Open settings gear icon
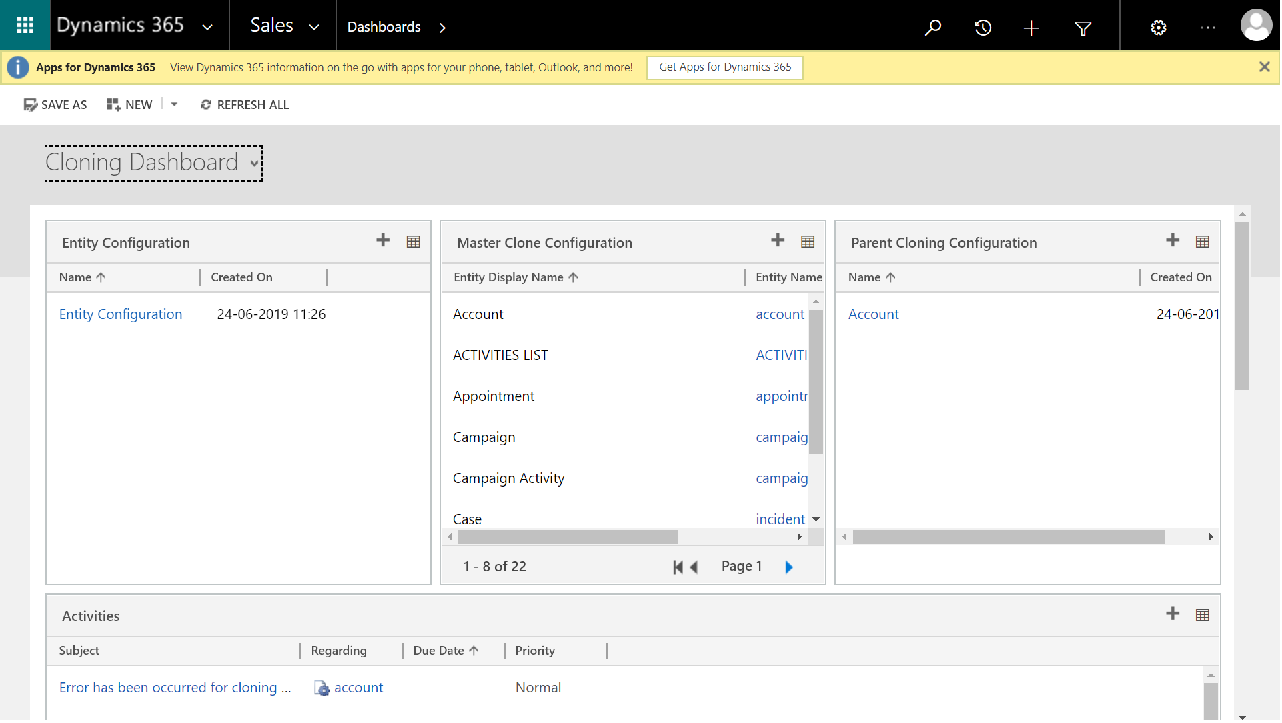 pos(1158,28)
